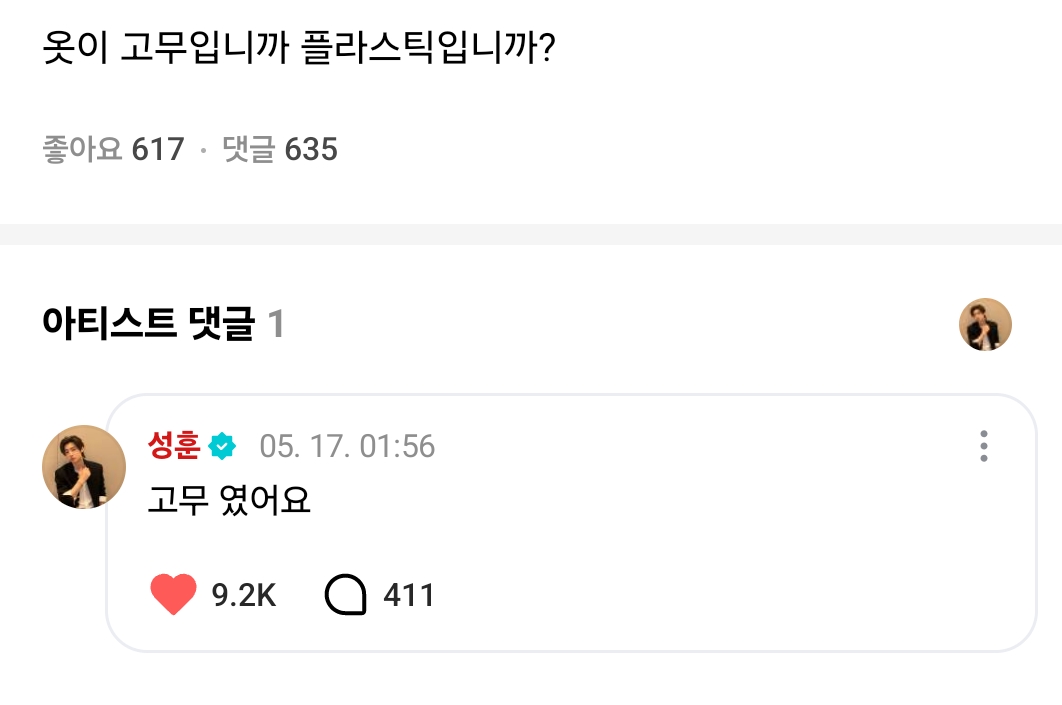Open replies via the speech bubble icon
Viewport: 1062px width, 705px height.
pyautogui.click(x=346, y=596)
